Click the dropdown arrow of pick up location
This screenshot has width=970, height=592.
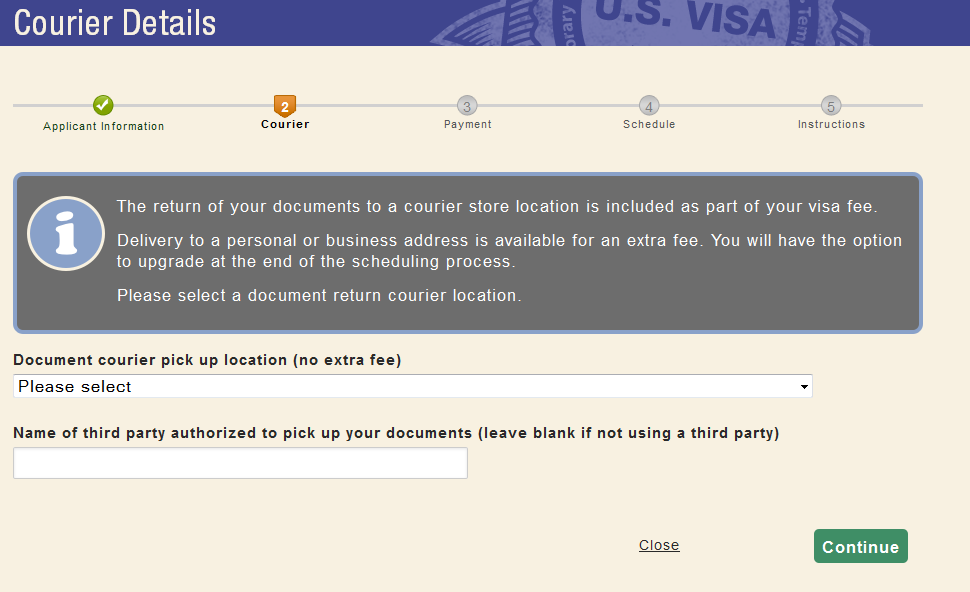coord(804,387)
